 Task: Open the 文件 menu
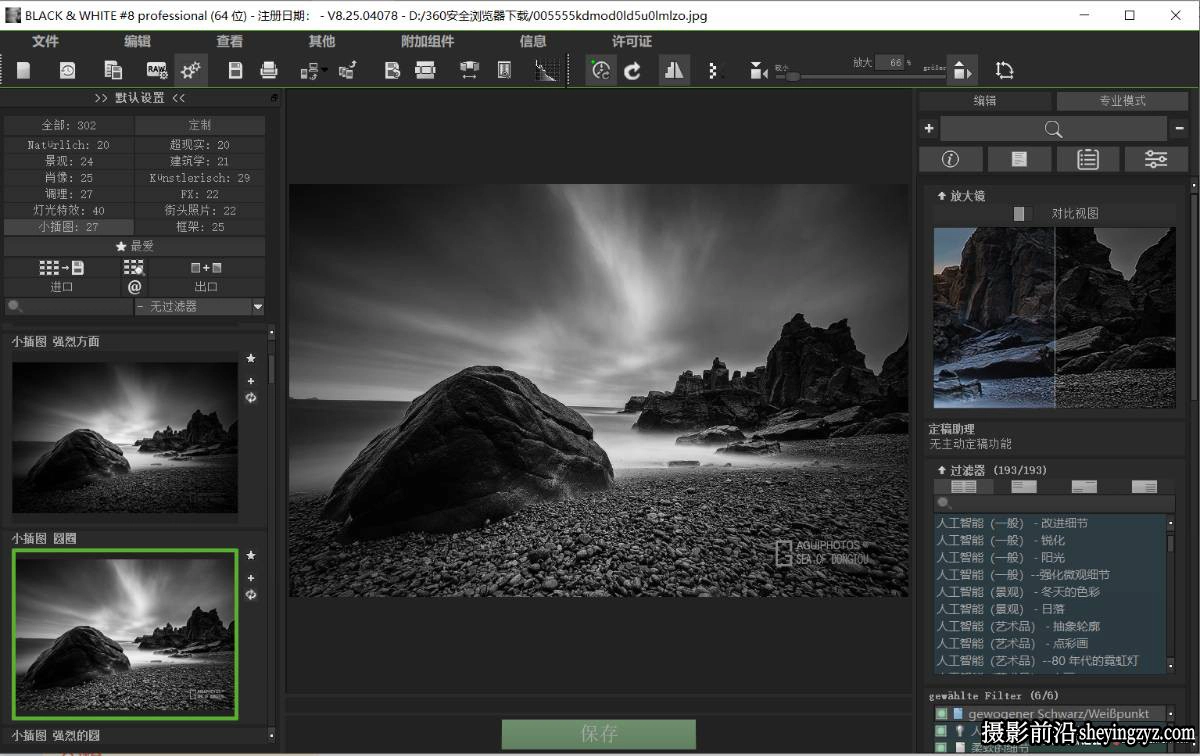click(x=45, y=41)
